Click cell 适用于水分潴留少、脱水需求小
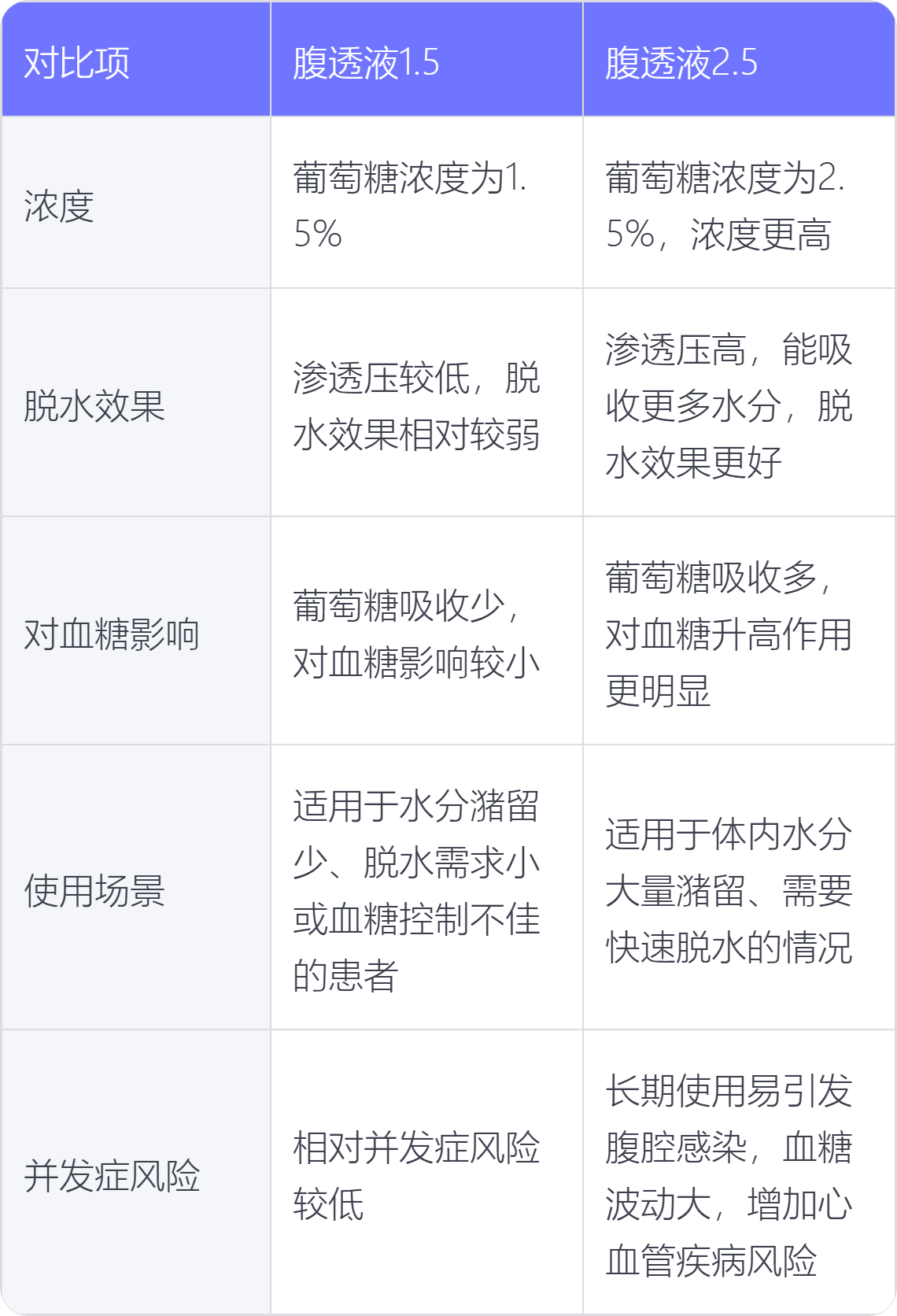Screen dimensions: 897x1316 point(426,888)
